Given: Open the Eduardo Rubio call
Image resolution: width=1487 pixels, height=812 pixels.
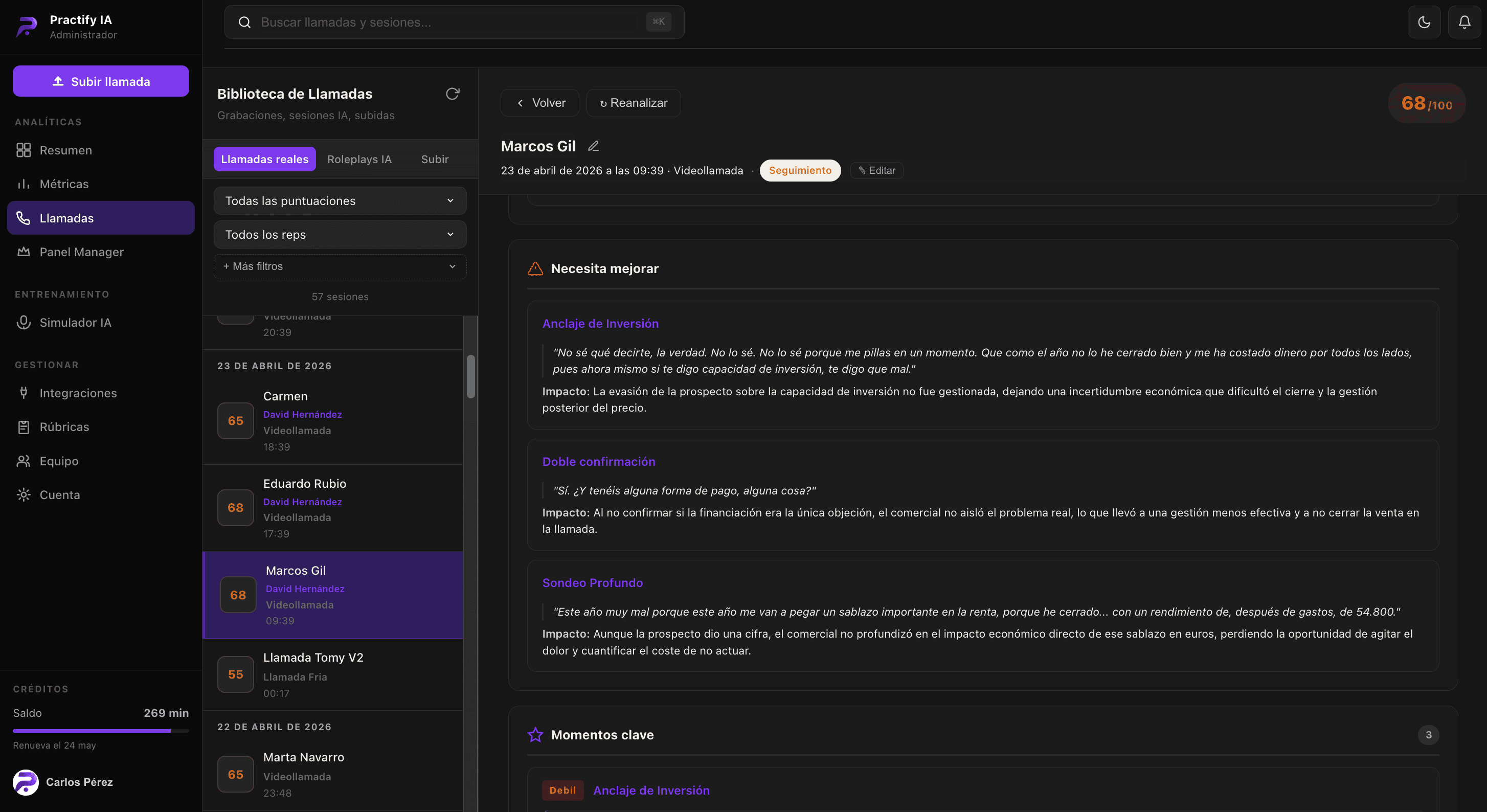Looking at the screenshot, I should [333, 508].
